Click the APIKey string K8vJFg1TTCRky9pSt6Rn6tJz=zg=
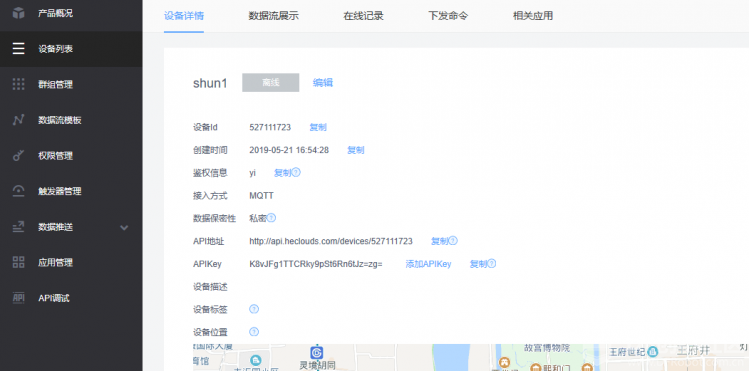The width and height of the screenshot is (749, 371). point(316,264)
